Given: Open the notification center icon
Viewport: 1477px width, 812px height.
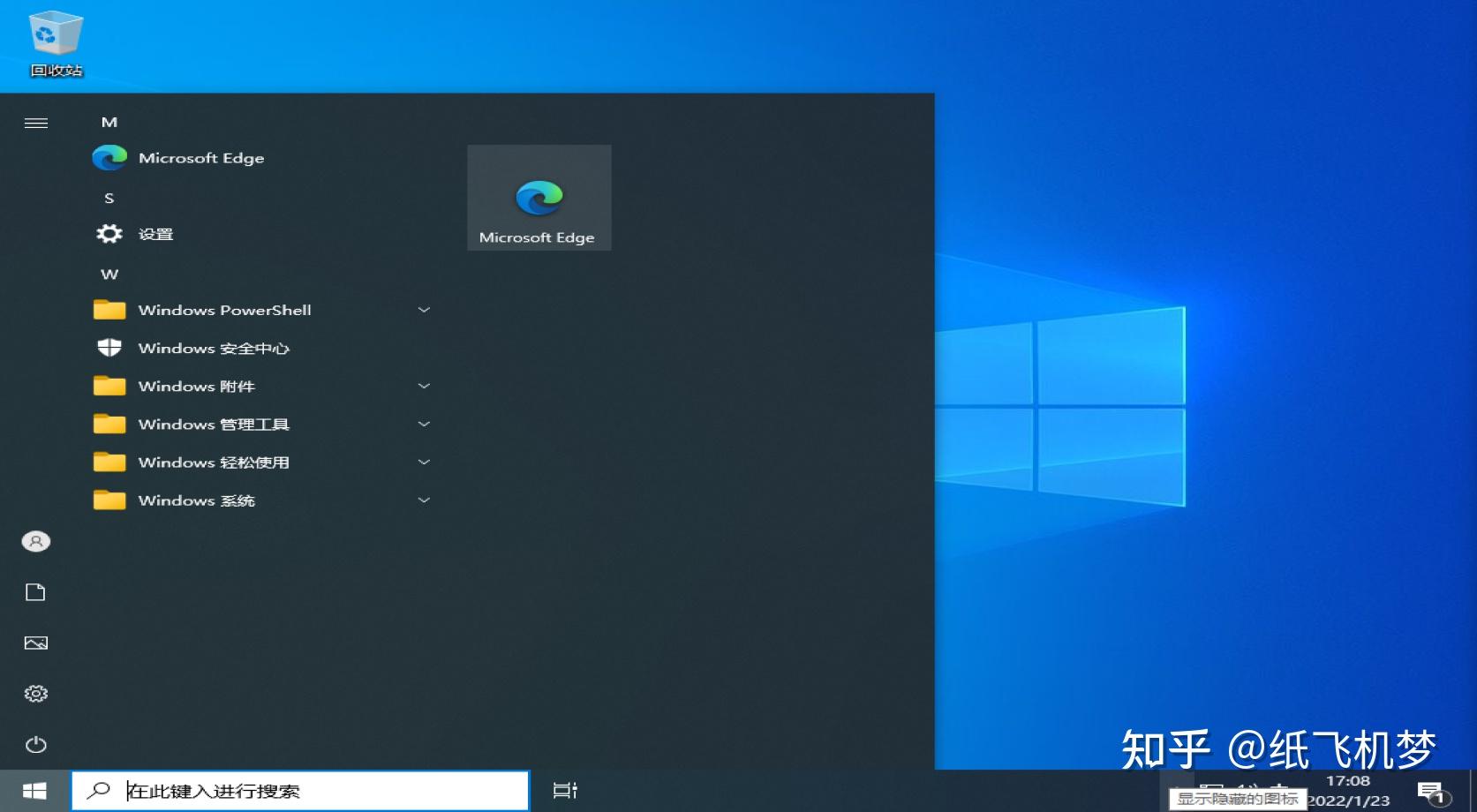Looking at the screenshot, I should tap(1433, 793).
